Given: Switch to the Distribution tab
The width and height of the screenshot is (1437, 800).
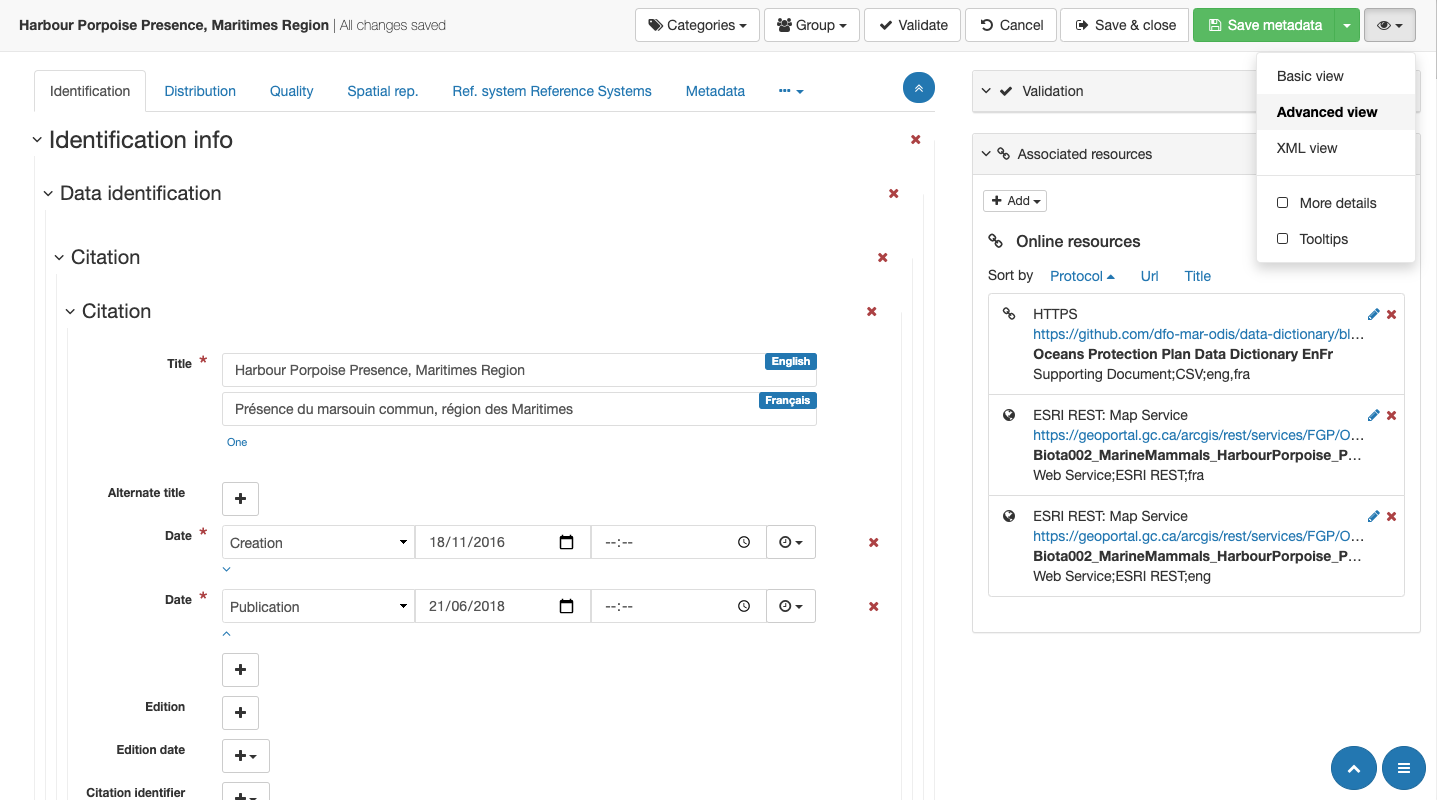Looking at the screenshot, I should (x=200, y=91).
